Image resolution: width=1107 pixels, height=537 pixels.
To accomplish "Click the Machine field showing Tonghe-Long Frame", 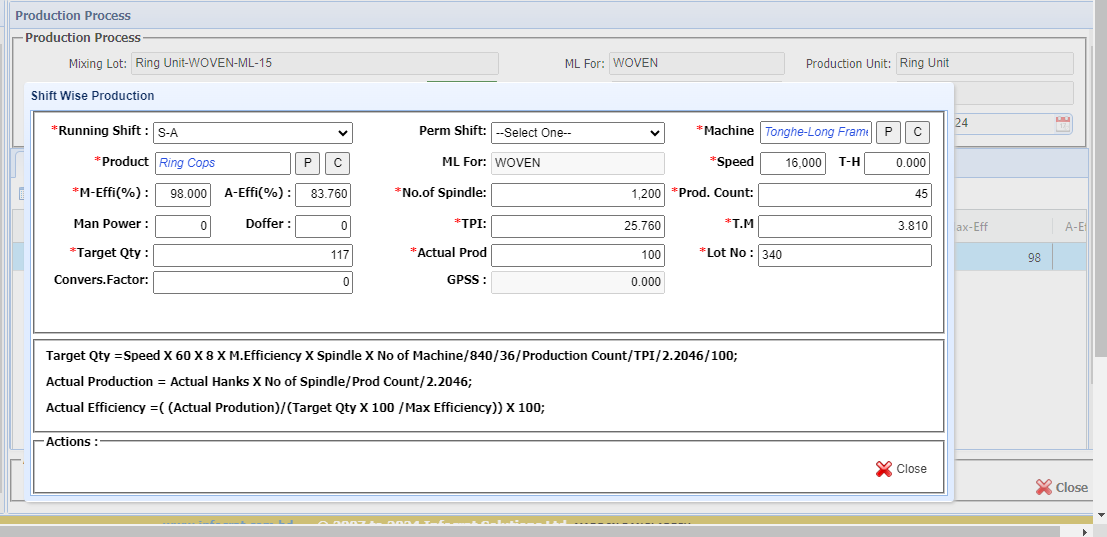I will pos(815,132).
